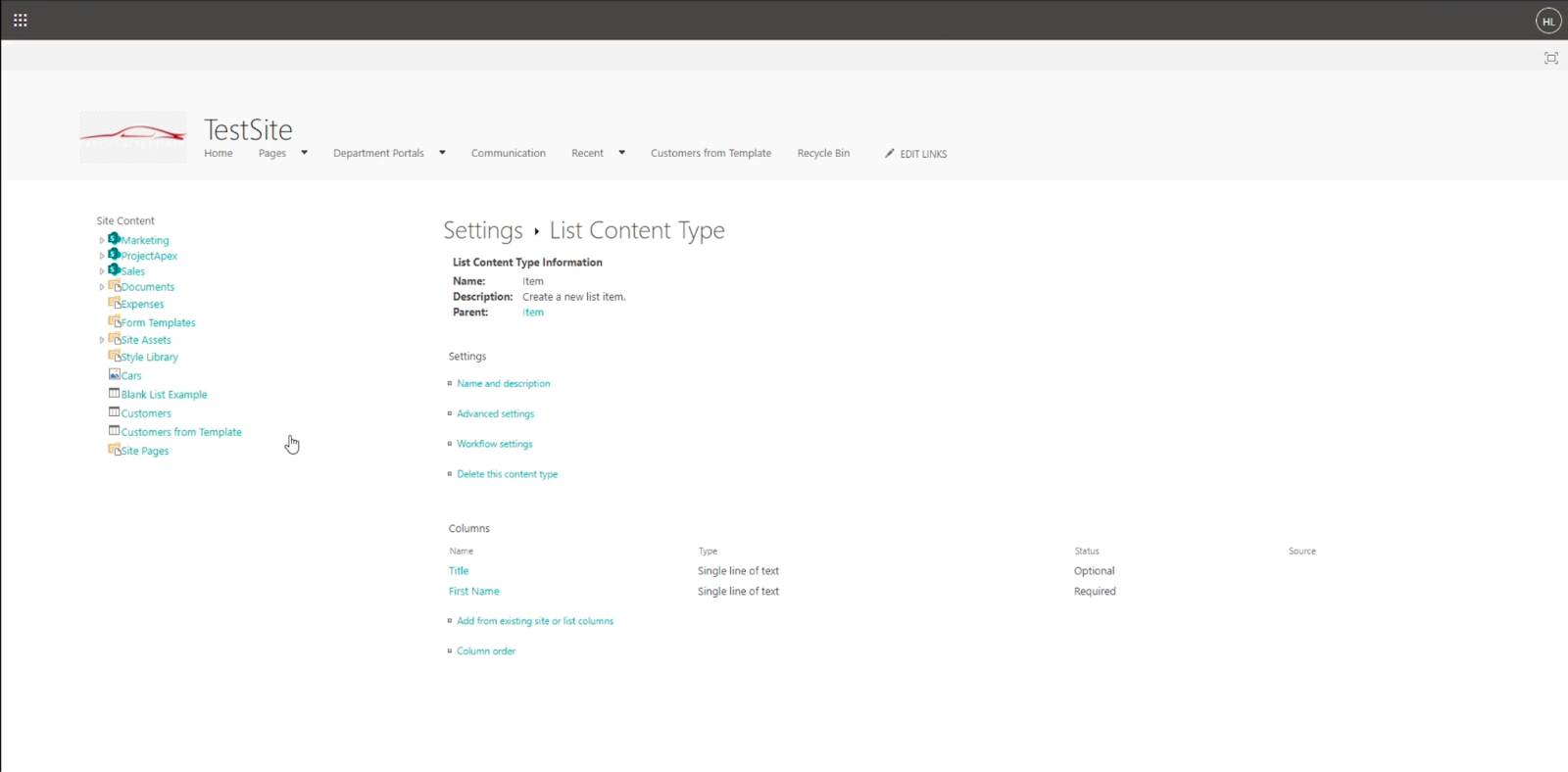This screenshot has width=1568, height=772.
Task: Open Recycle Bin in top navigation
Action: pyautogui.click(x=823, y=153)
